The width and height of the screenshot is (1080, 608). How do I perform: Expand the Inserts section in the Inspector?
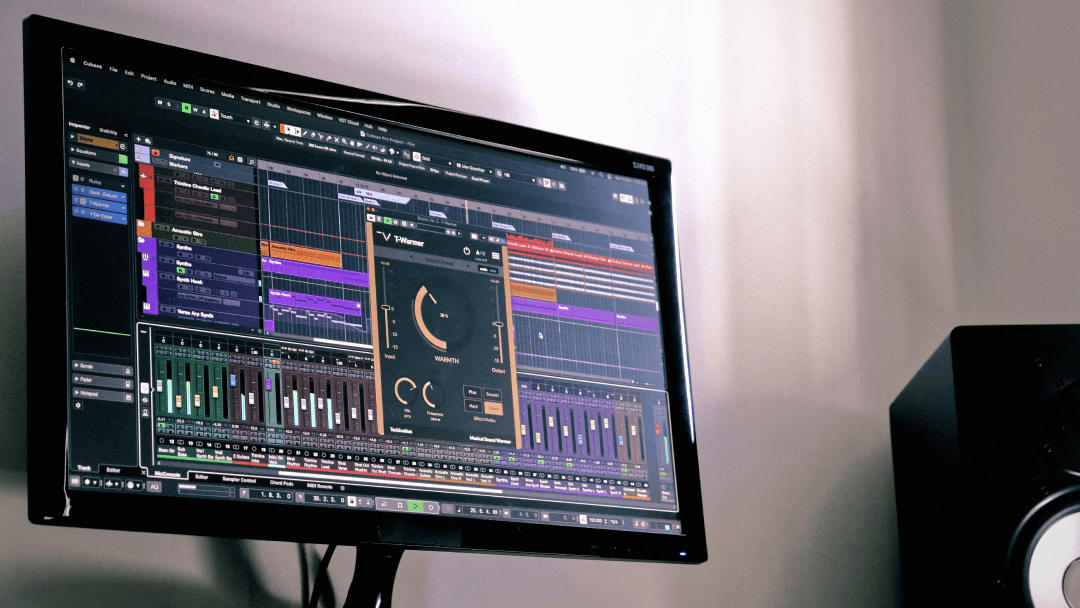tap(75, 164)
